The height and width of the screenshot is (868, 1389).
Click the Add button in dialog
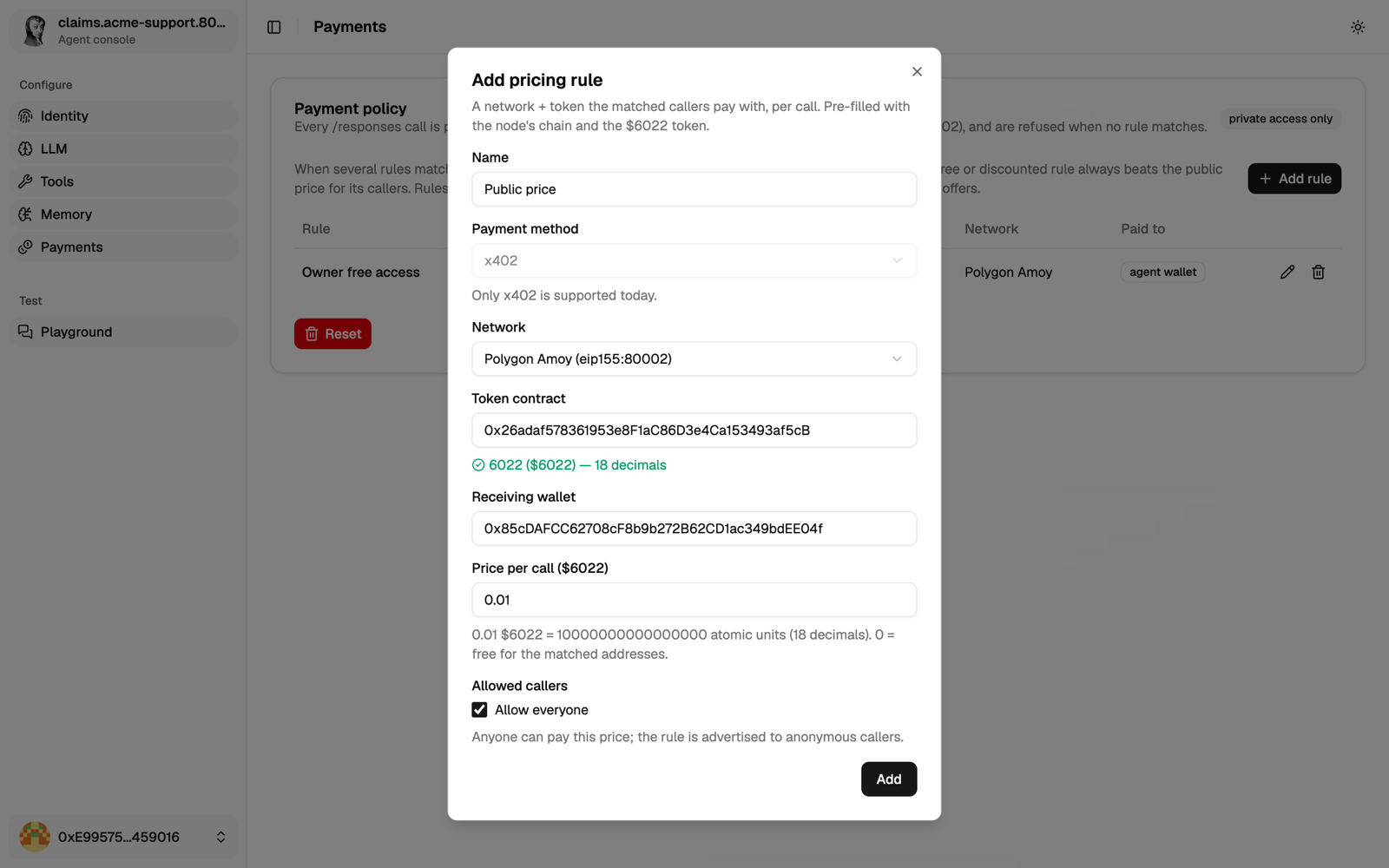(x=888, y=779)
